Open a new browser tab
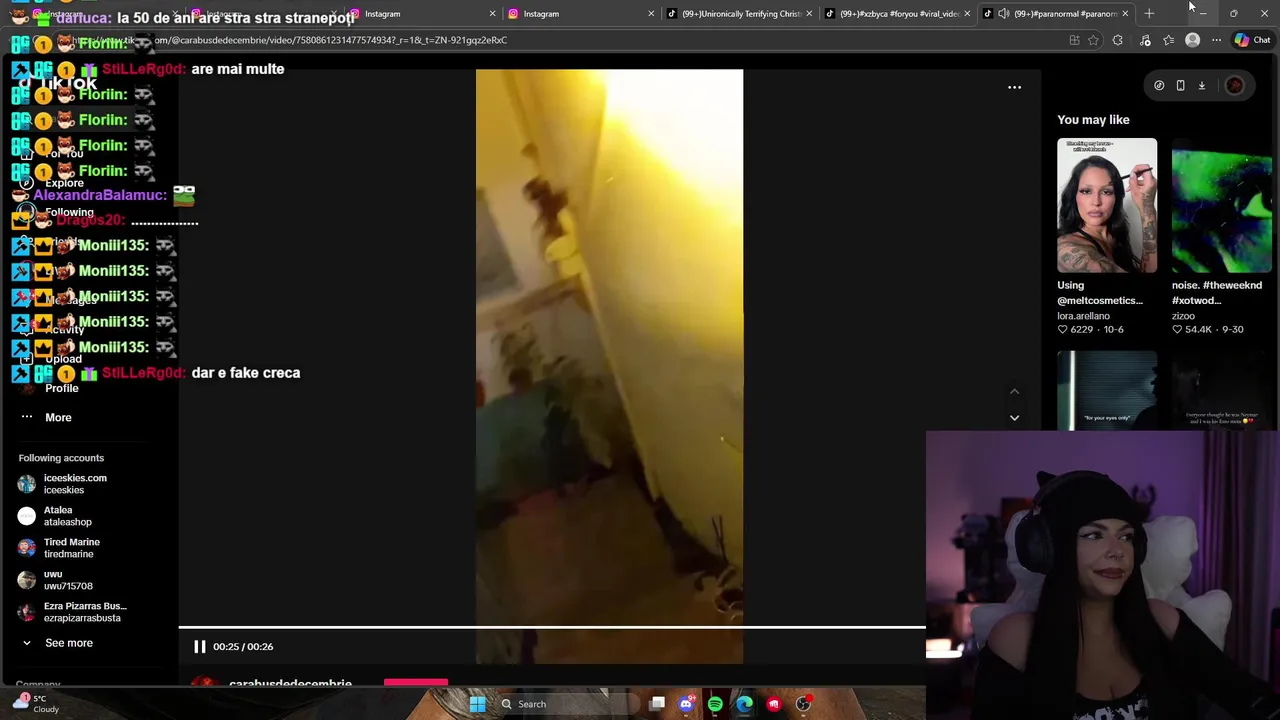Viewport: 1280px width, 720px height. (x=1149, y=14)
